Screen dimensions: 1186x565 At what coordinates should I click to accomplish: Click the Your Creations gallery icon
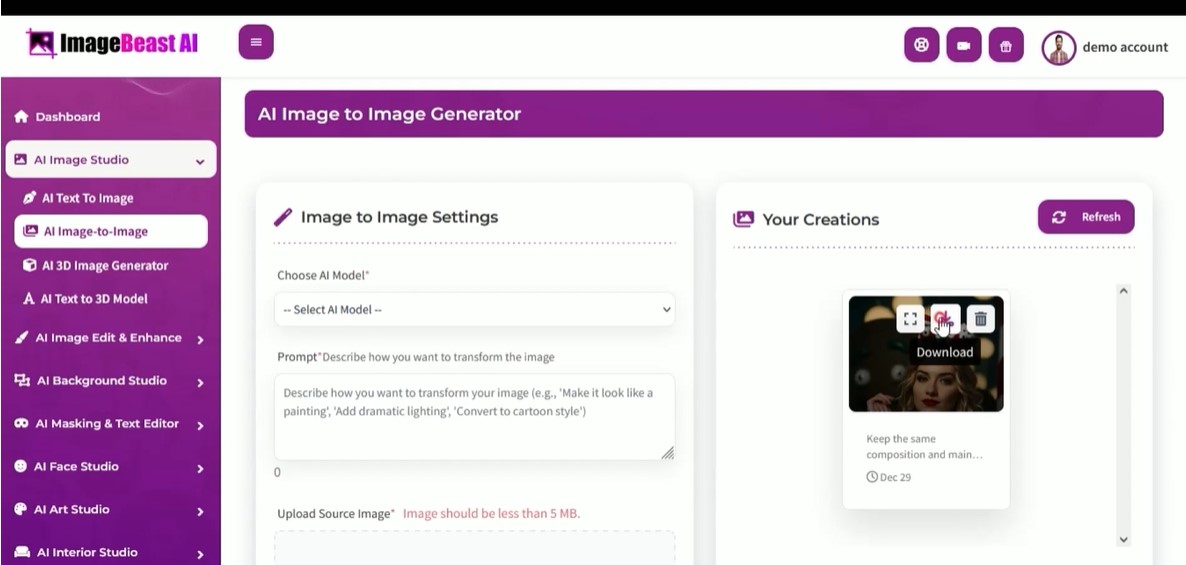744,219
